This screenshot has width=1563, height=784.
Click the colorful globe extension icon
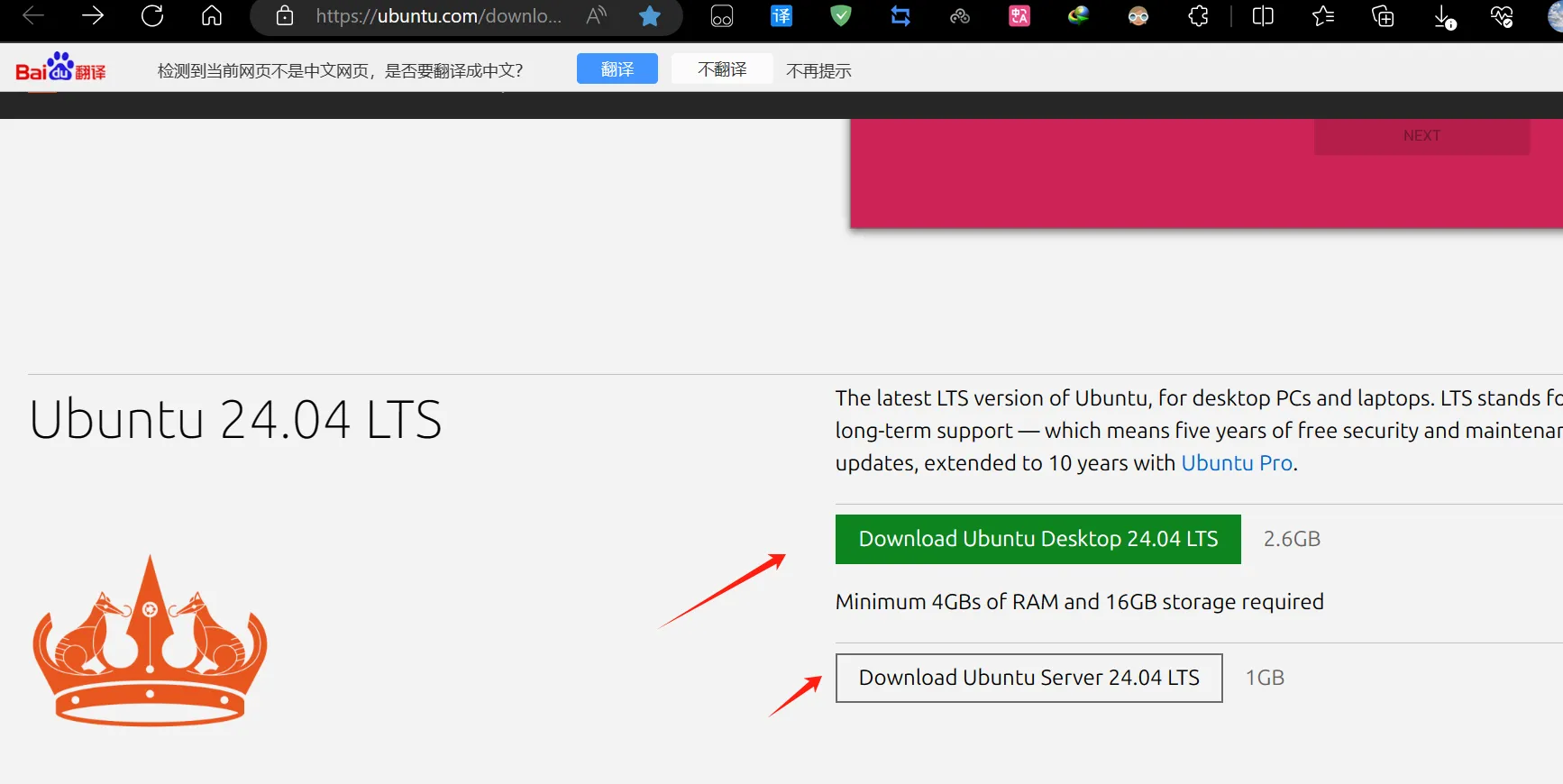tap(1079, 16)
